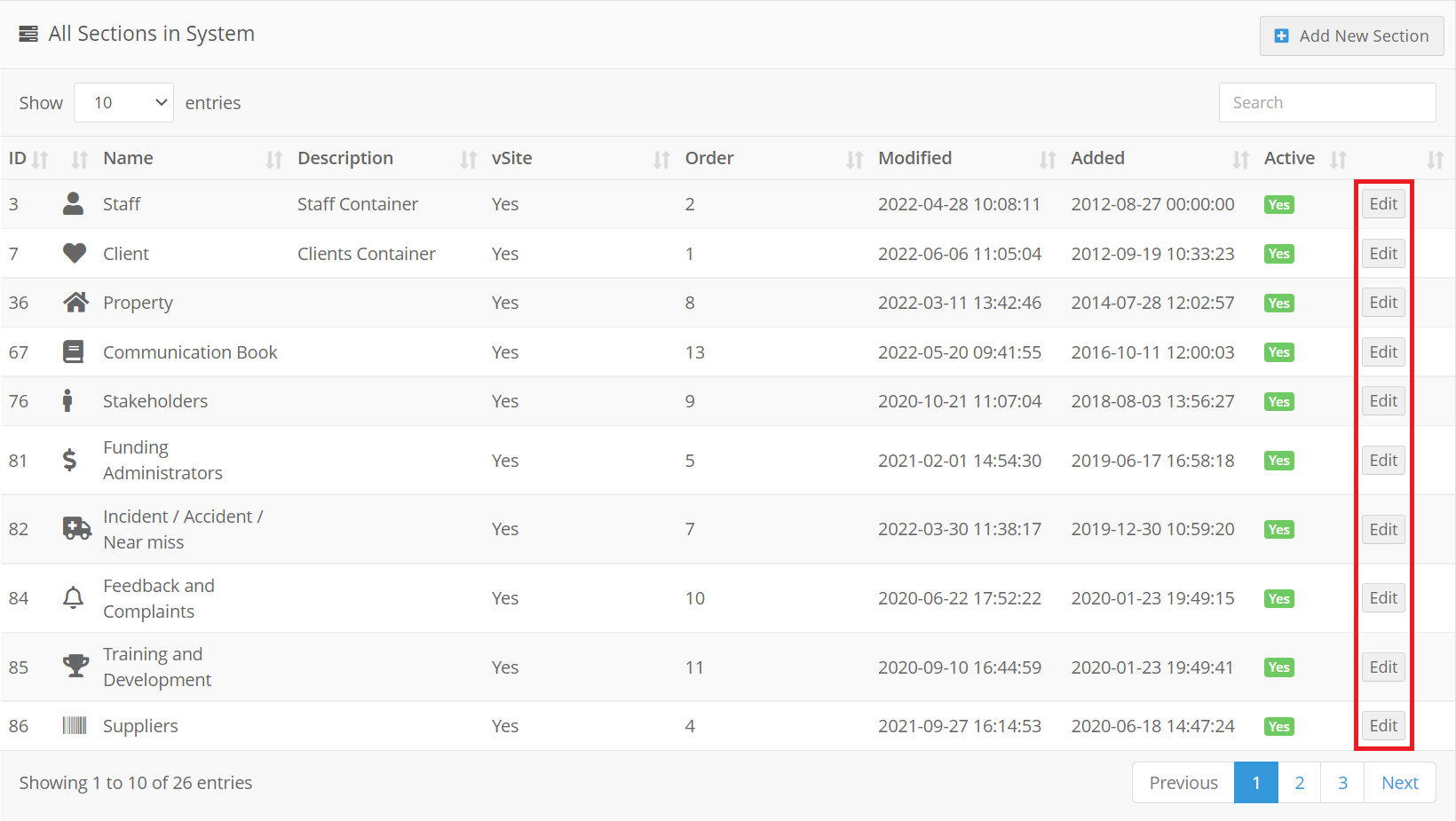This screenshot has width=1456, height=821.
Task: Edit the Staff section
Action: [x=1383, y=204]
